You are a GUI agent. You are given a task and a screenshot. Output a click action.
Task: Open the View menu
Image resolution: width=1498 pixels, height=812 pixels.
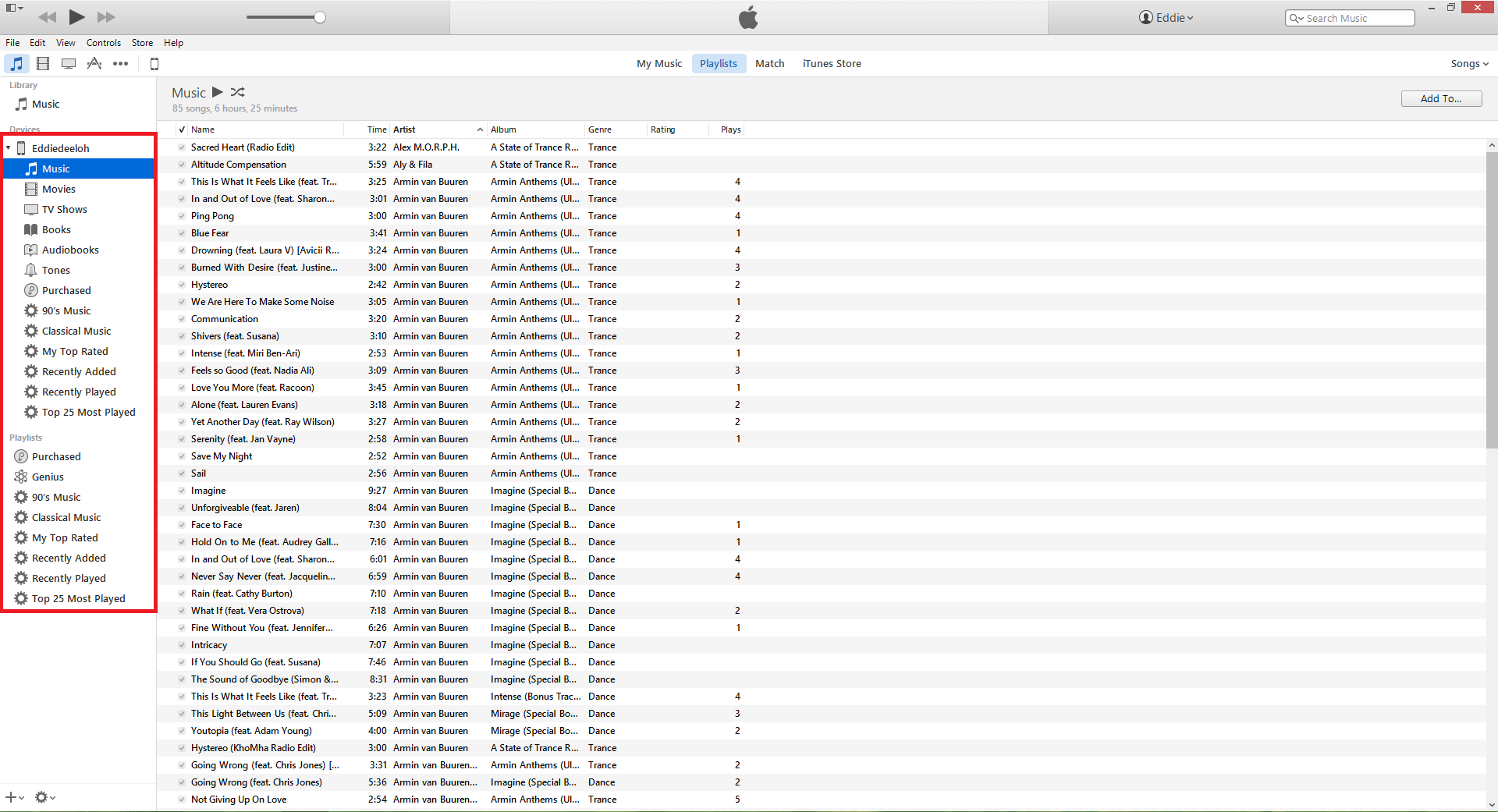tap(66, 43)
